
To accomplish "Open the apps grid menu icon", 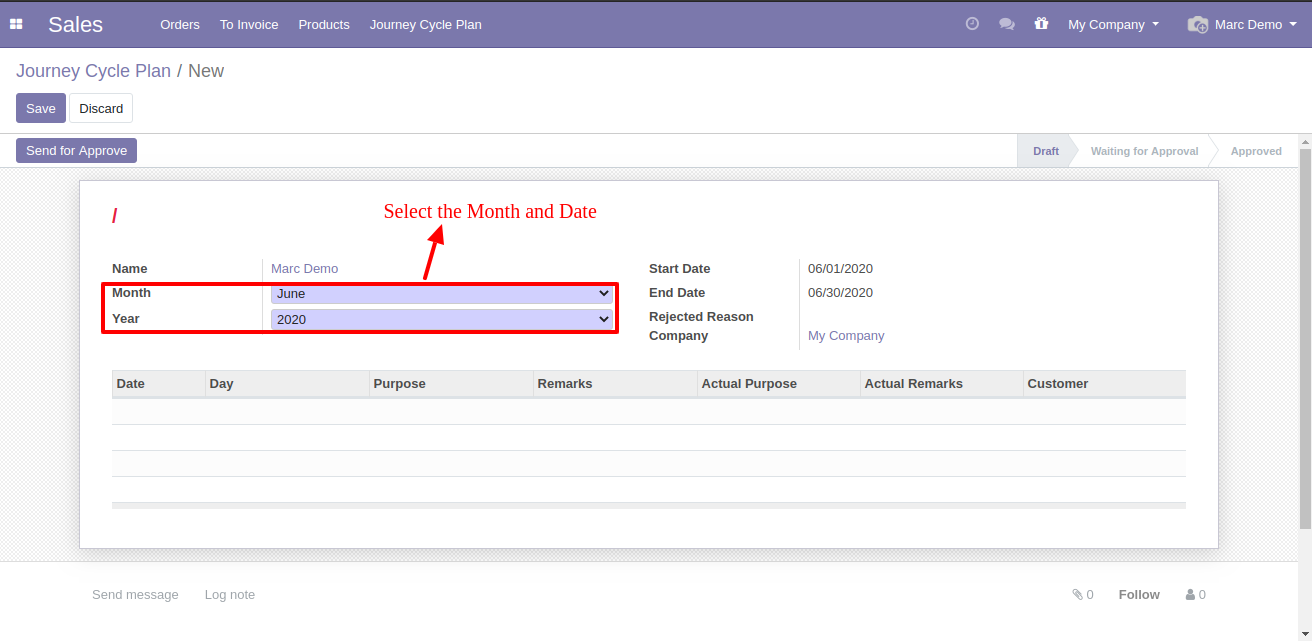I will [x=16, y=24].
